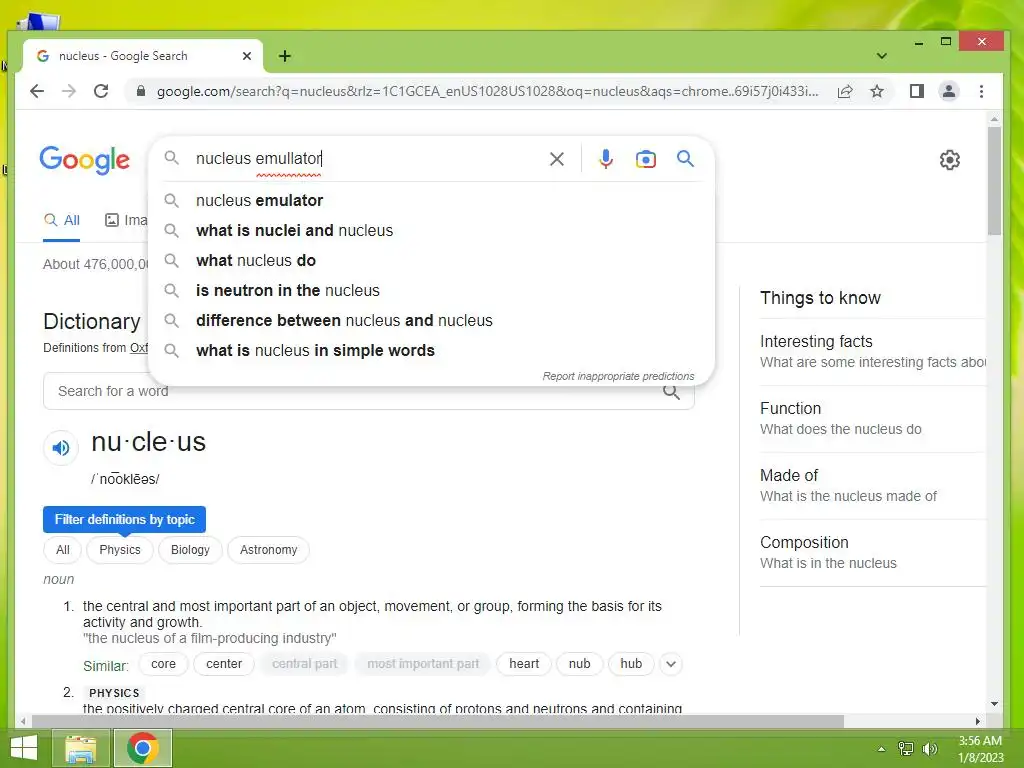Bookmark this page with the star icon
This screenshot has height=768, width=1024.
(x=877, y=91)
